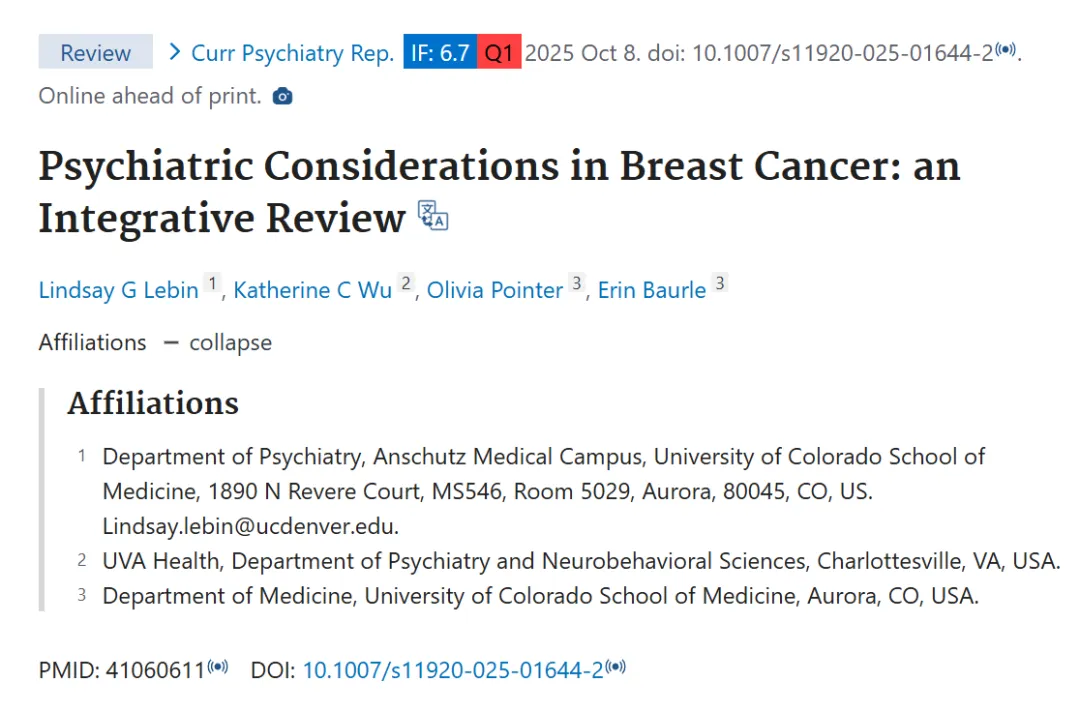Open the DOI link 10.1007/s11920-025-01644-2
The image size is (1080, 712).
(x=453, y=670)
